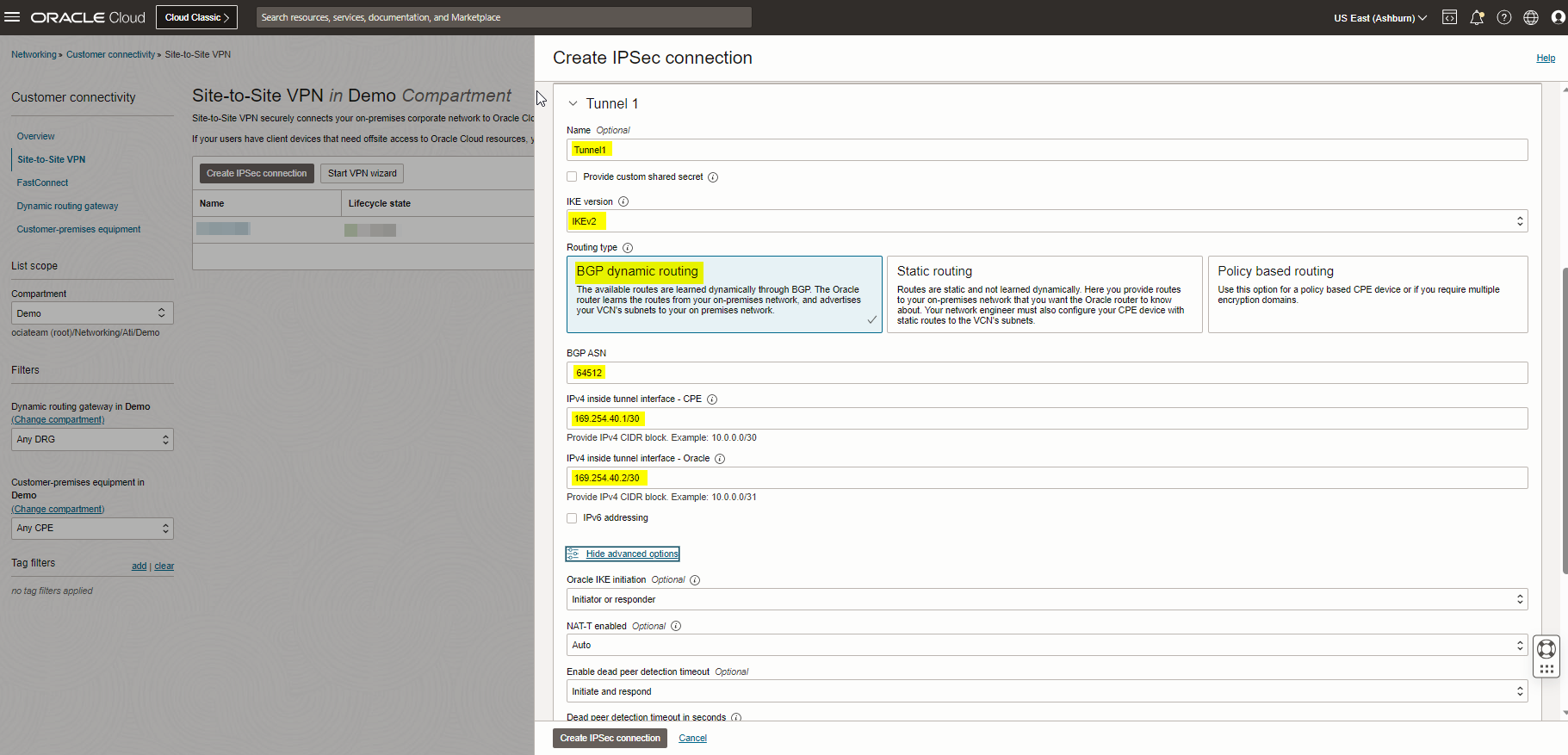Click the Create IPSec connection submit button

[x=610, y=739]
